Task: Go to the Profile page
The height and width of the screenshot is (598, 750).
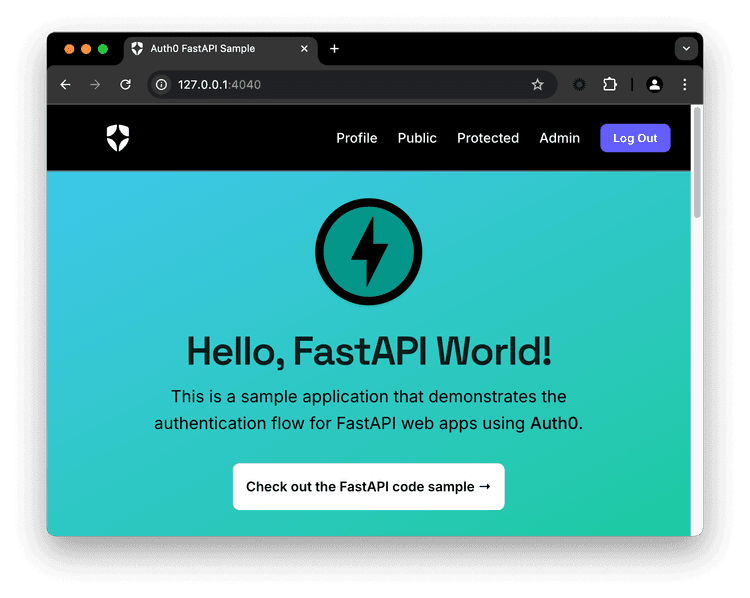Action: (x=357, y=138)
